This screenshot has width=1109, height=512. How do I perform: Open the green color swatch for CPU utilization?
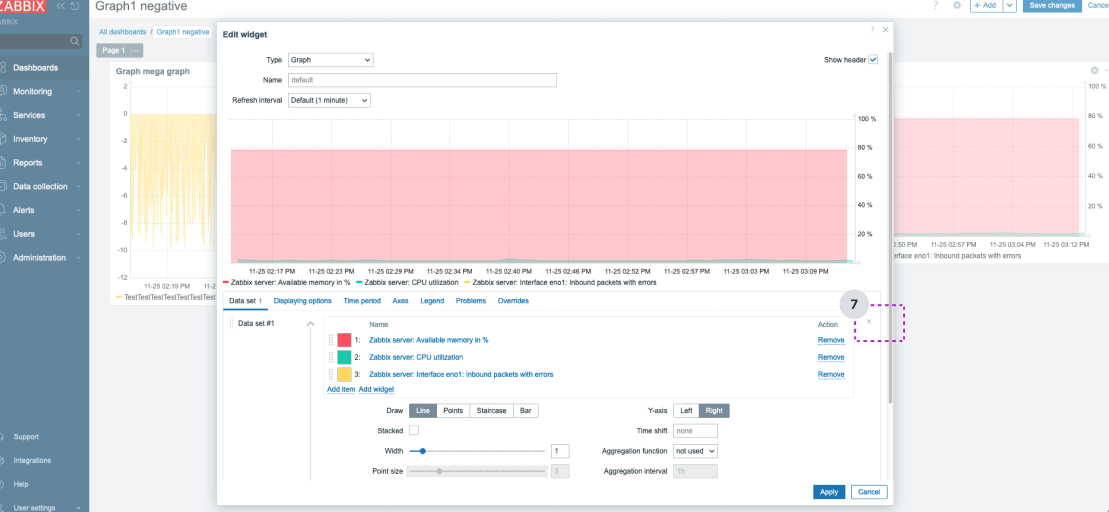pos(344,357)
